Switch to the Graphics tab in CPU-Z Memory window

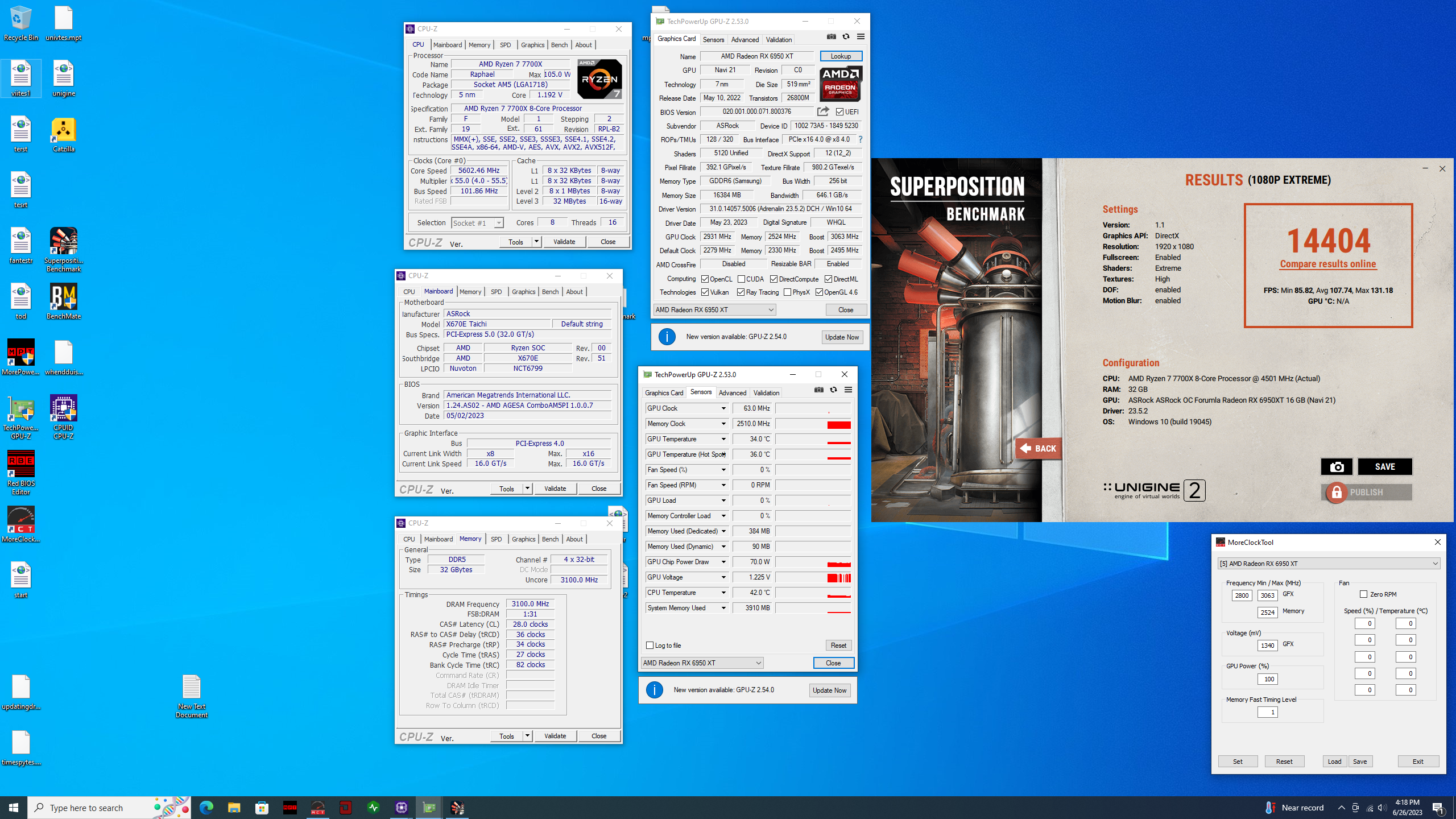pyautogui.click(x=523, y=539)
